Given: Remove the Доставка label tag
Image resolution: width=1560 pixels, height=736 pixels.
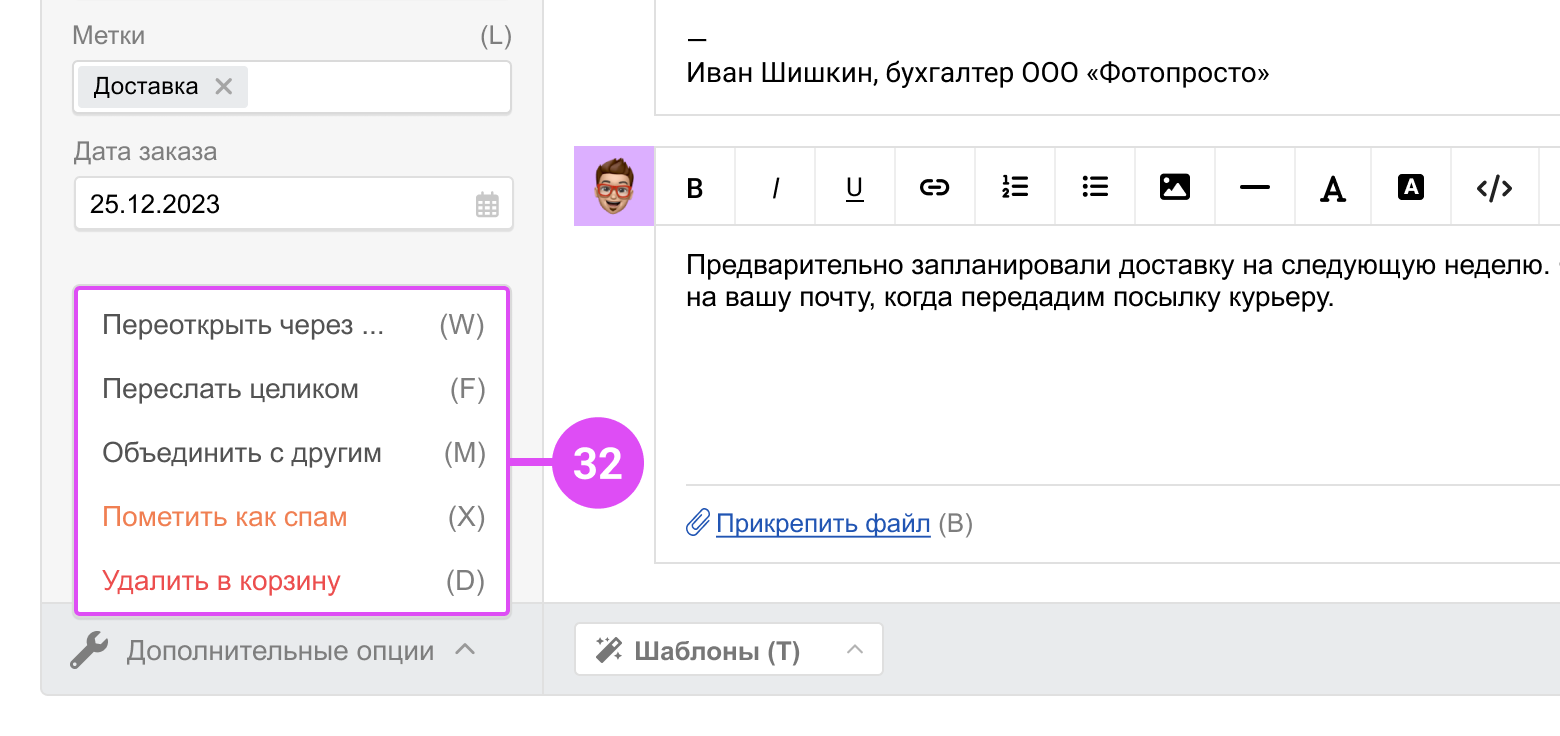Looking at the screenshot, I should coord(224,87).
